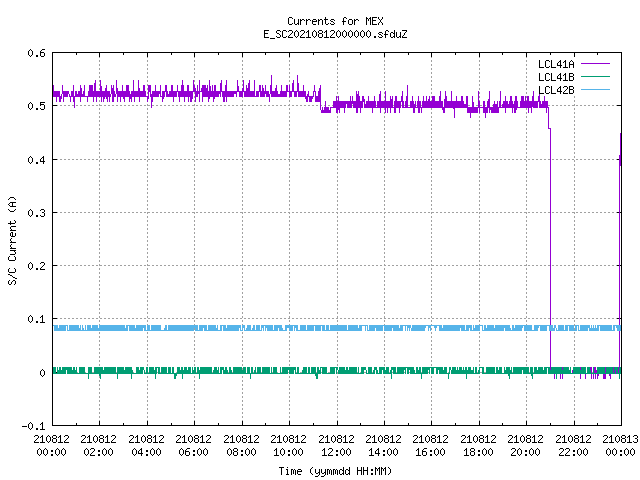Click the 210812 16:00 time tick label
640x480 pixels.
click(431, 445)
